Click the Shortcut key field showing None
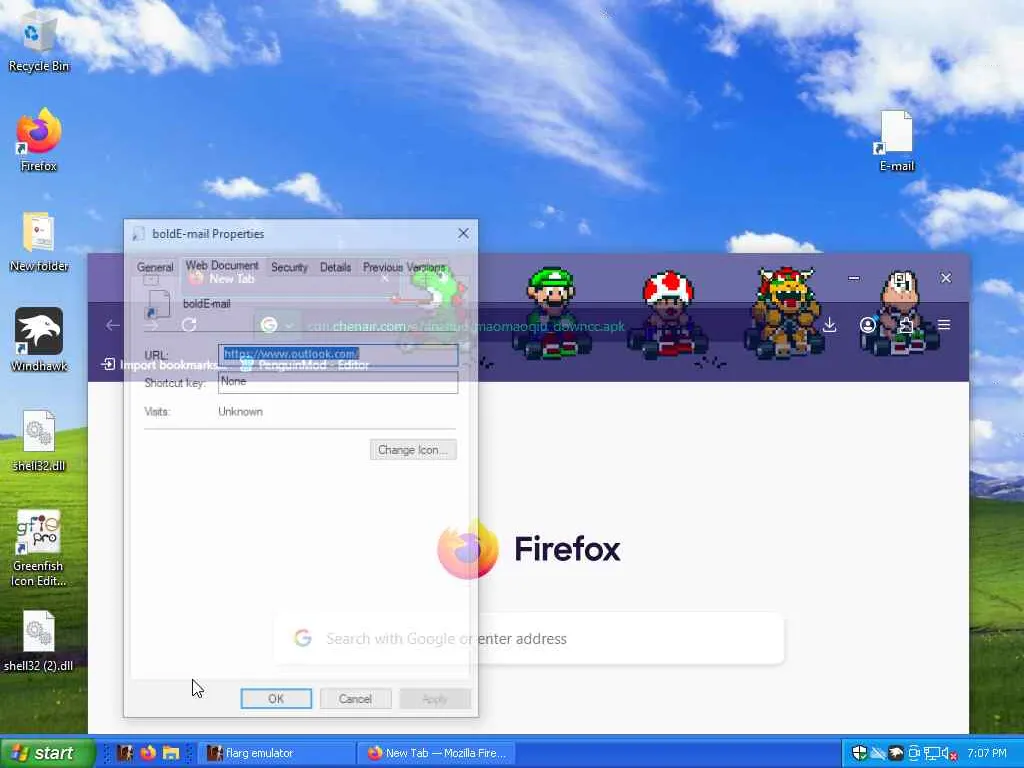Viewport: 1024px width, 768px height. pyautogui.click(x=338, y=382)
